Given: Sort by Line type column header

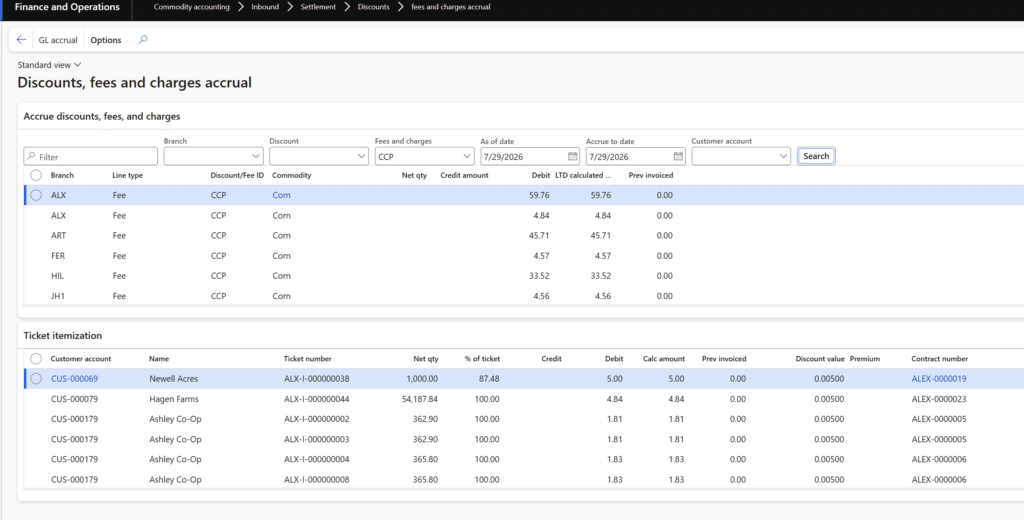Looking at the screenshot, I should click(x=127, y=175).
